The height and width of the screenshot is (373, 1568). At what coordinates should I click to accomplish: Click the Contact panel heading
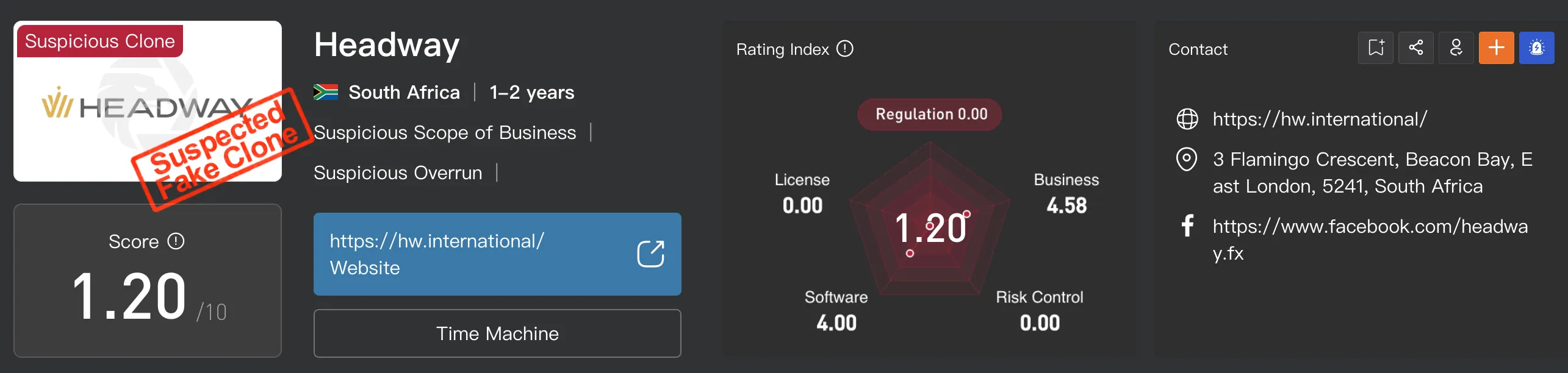pyautogui.click(x=1198, y=49)
